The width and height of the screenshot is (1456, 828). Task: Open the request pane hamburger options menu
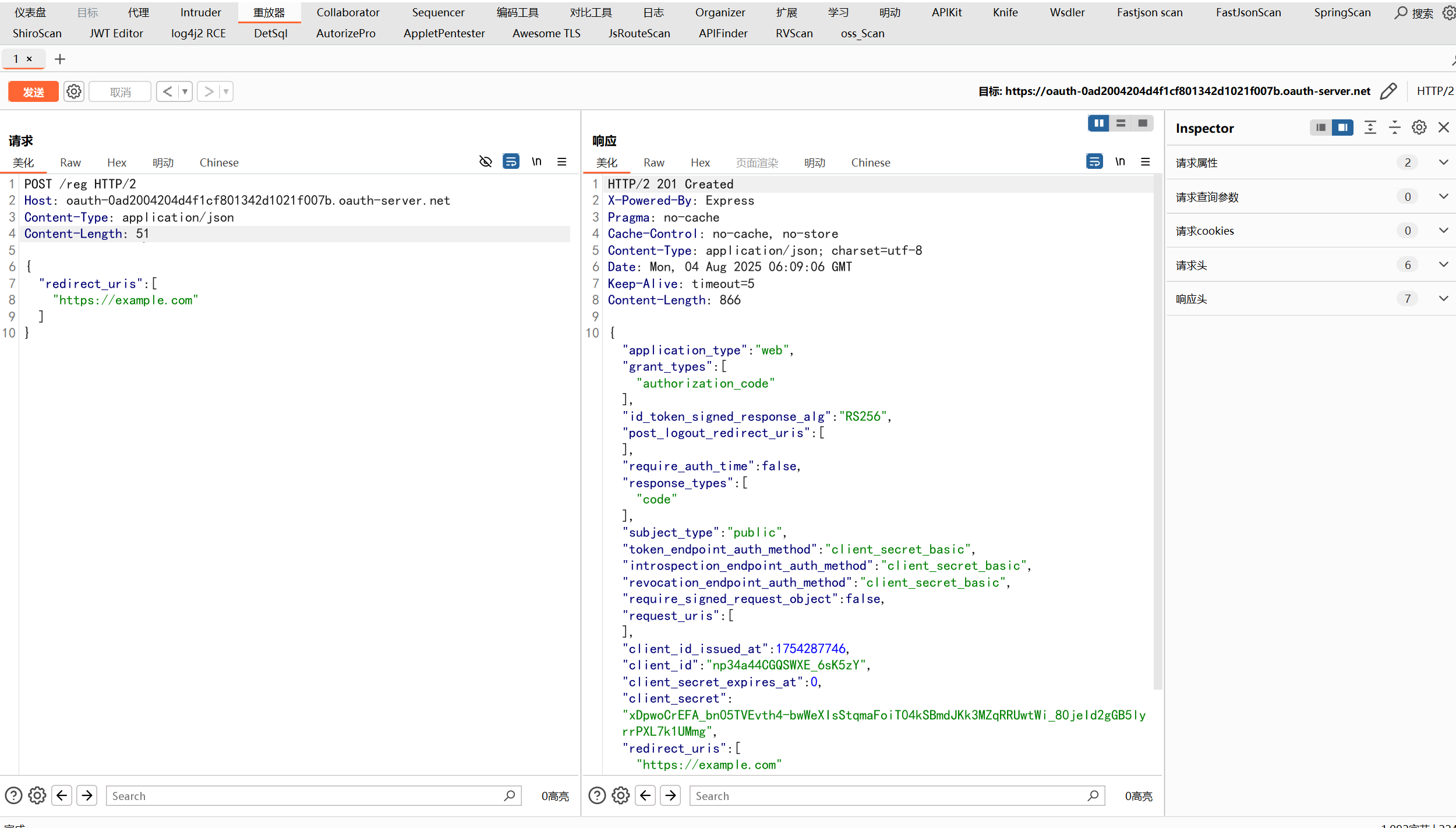pos(562,161)
